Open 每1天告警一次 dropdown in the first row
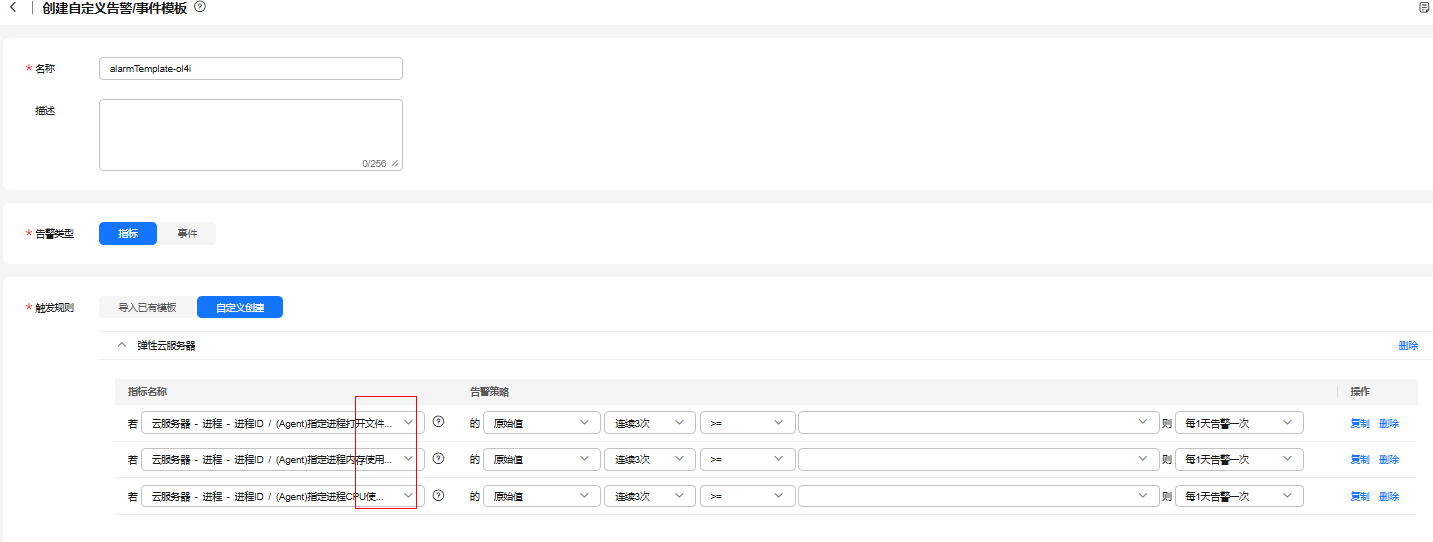1433x542 pixels. tap(1239, 423)
